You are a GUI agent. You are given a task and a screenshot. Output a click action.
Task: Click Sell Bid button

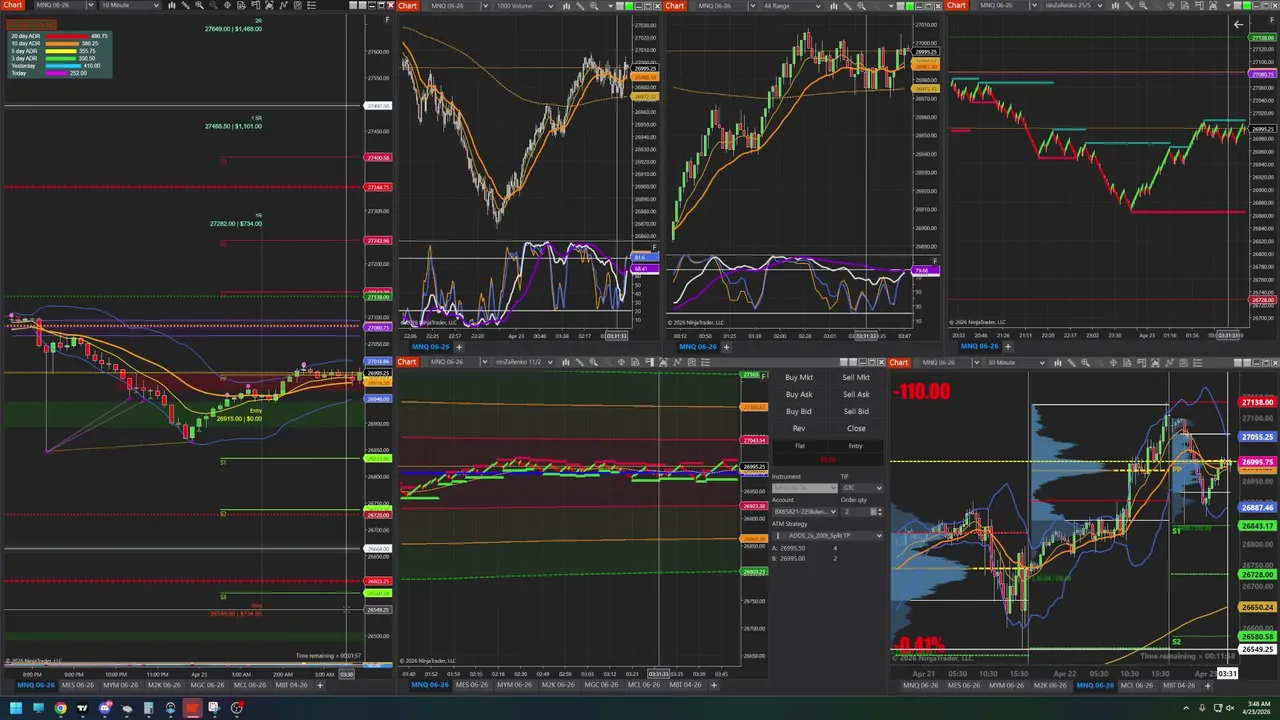[856, 411]
